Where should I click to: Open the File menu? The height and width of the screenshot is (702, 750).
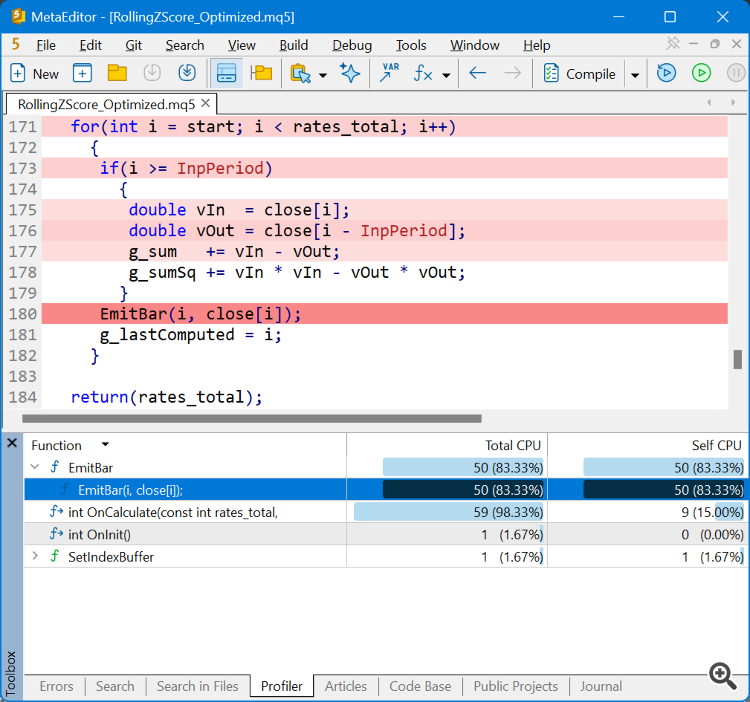tap(46, 45)
